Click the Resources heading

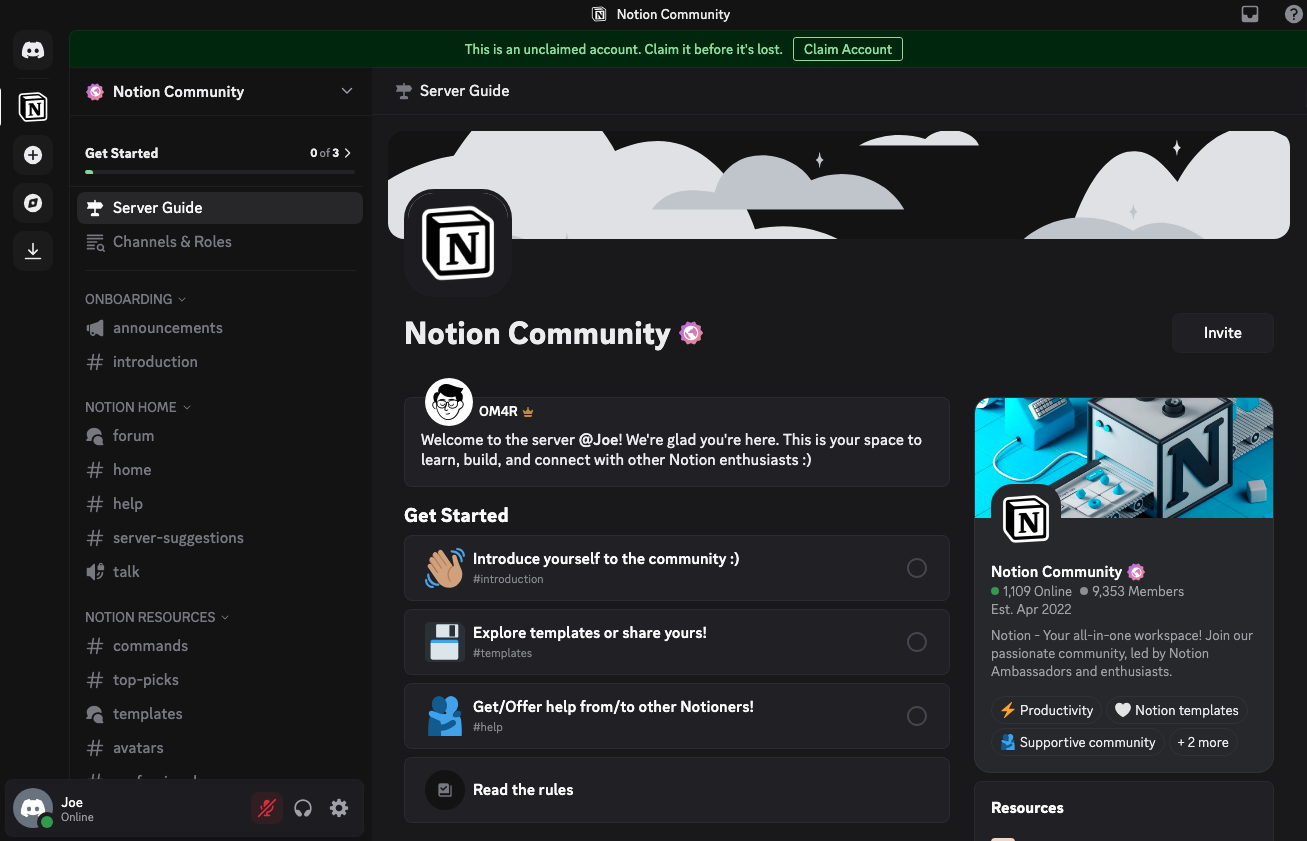[x=1027, y=808]
